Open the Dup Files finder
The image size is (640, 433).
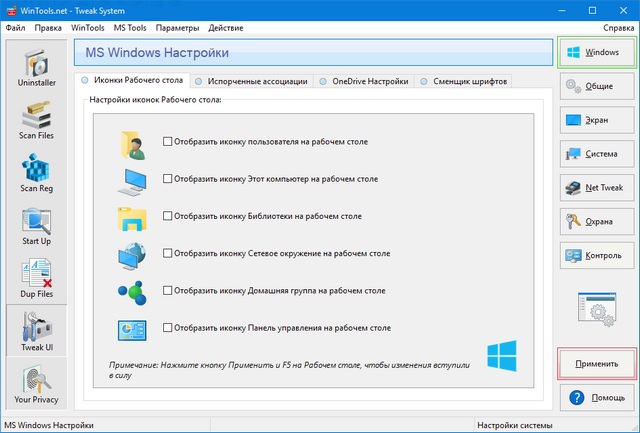click(35, 278)
